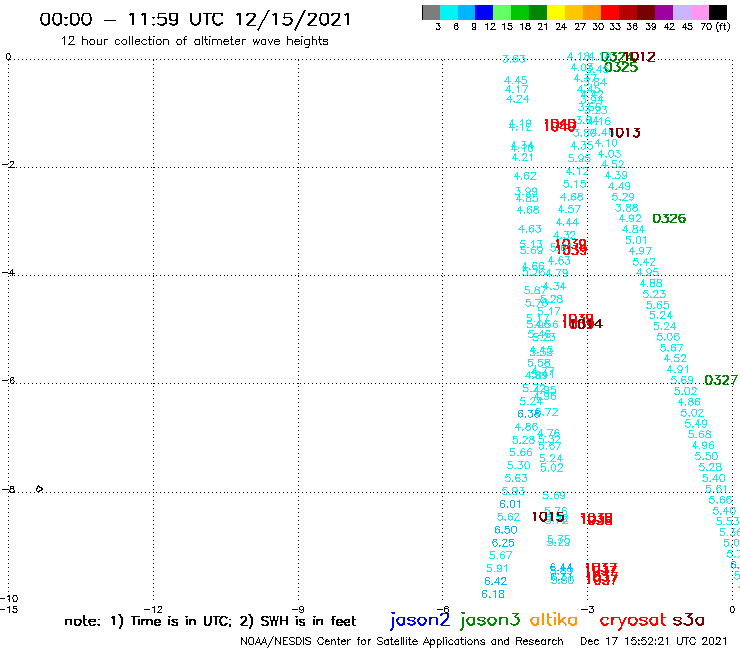Click the green track time label 0325
This screenshot has height=650, width=740.
point(621,68)
